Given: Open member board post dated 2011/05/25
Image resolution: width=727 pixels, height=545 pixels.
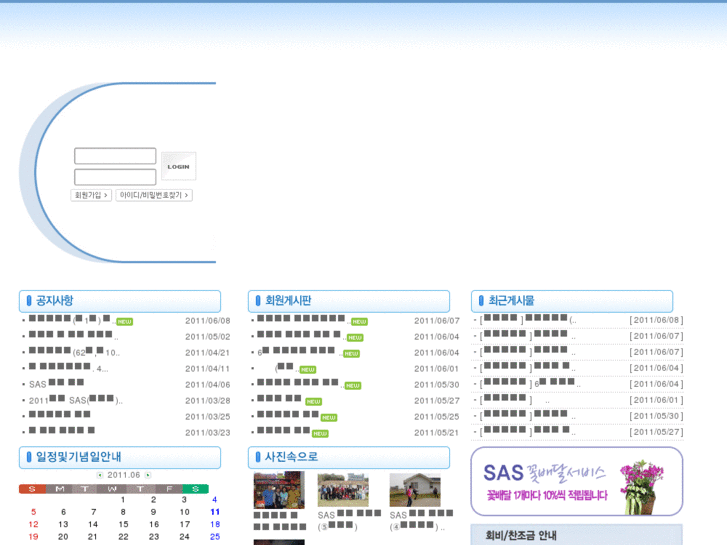Looking at the screenshot, I should coord(288,416).
